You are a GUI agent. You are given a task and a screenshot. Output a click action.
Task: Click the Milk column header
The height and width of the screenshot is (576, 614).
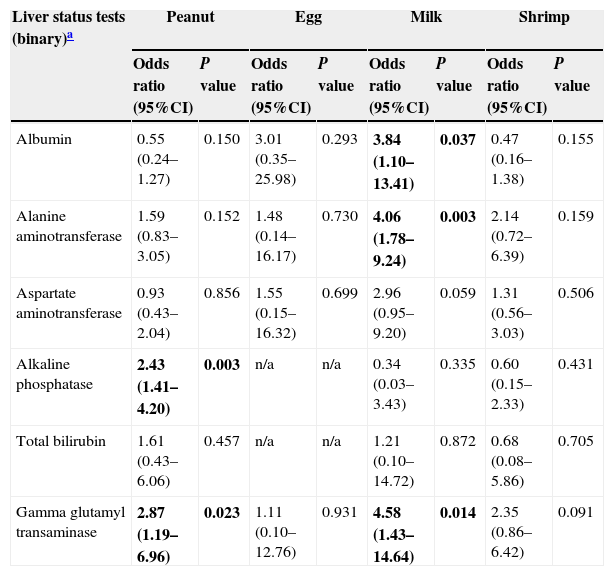[426, 17]
